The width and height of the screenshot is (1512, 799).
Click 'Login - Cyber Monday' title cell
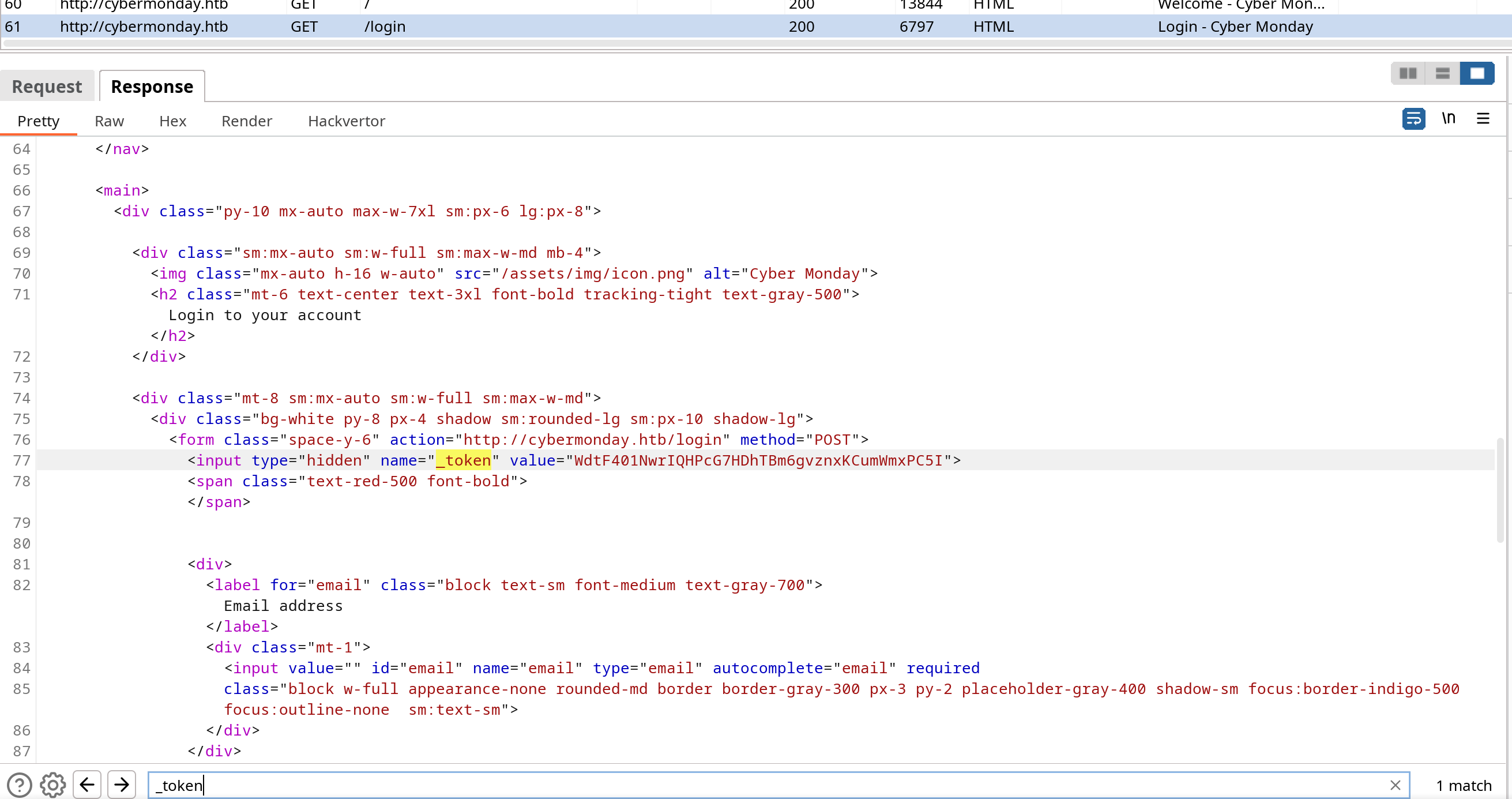[x=1235, y=27]
